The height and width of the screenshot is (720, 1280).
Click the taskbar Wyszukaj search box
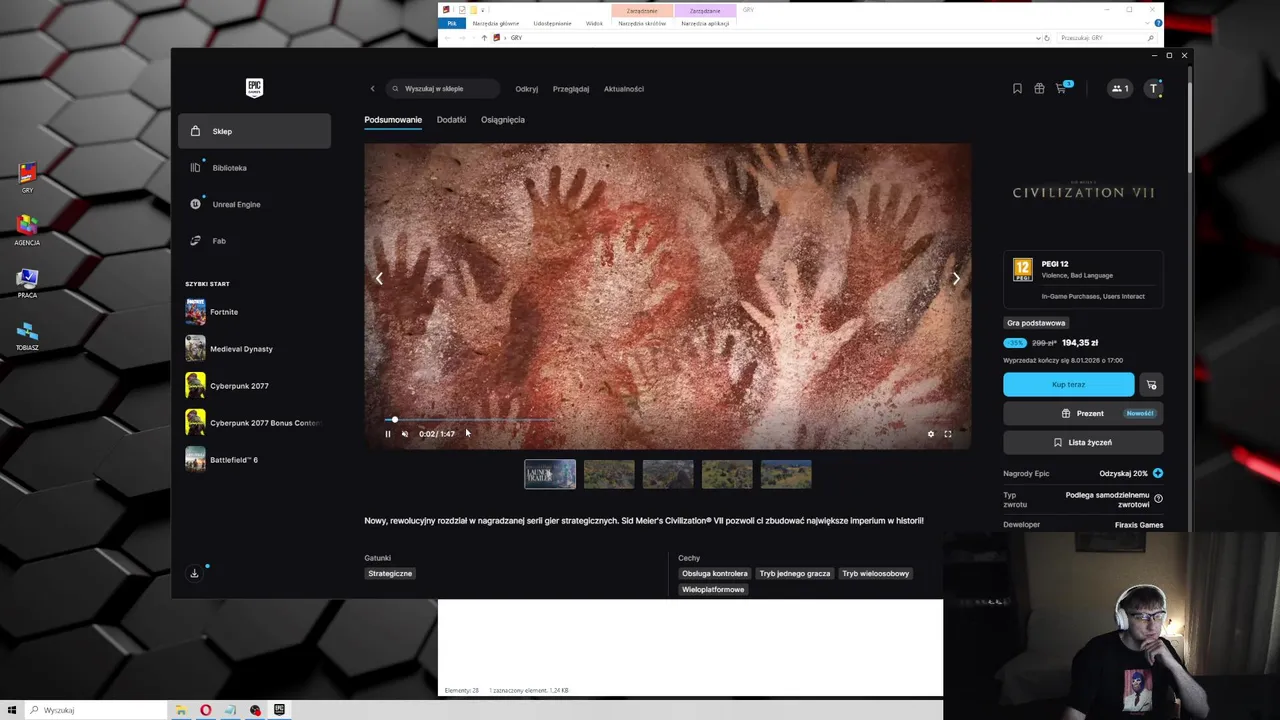96,710
